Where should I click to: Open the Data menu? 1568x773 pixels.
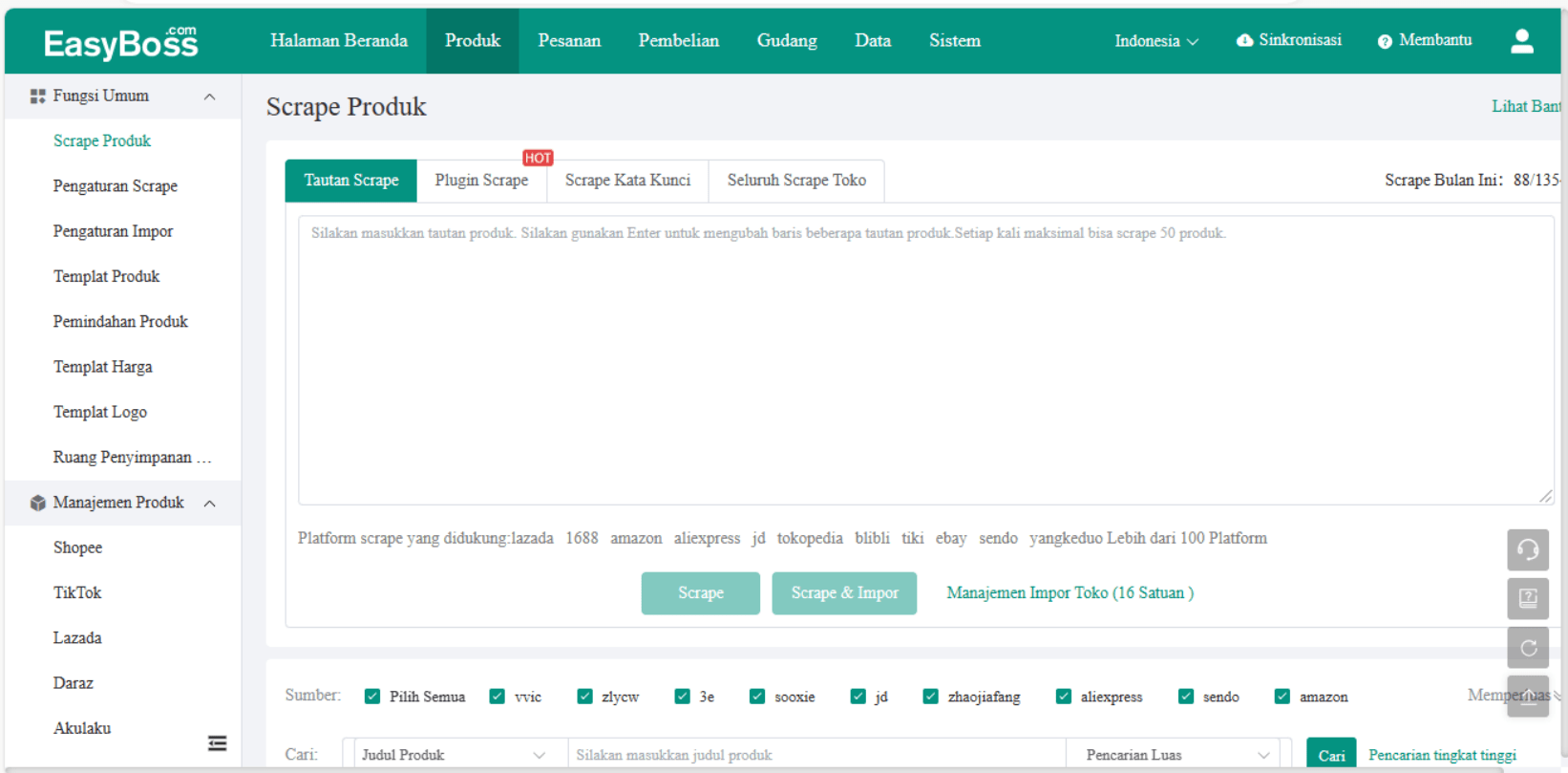click(873, 41)
